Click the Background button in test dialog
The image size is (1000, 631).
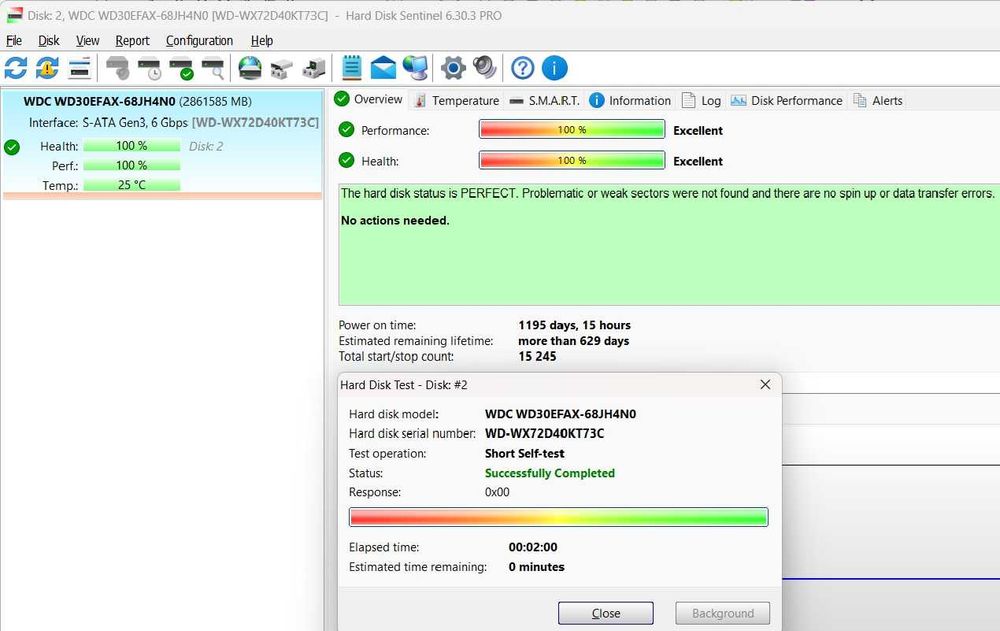pos(723,613)
